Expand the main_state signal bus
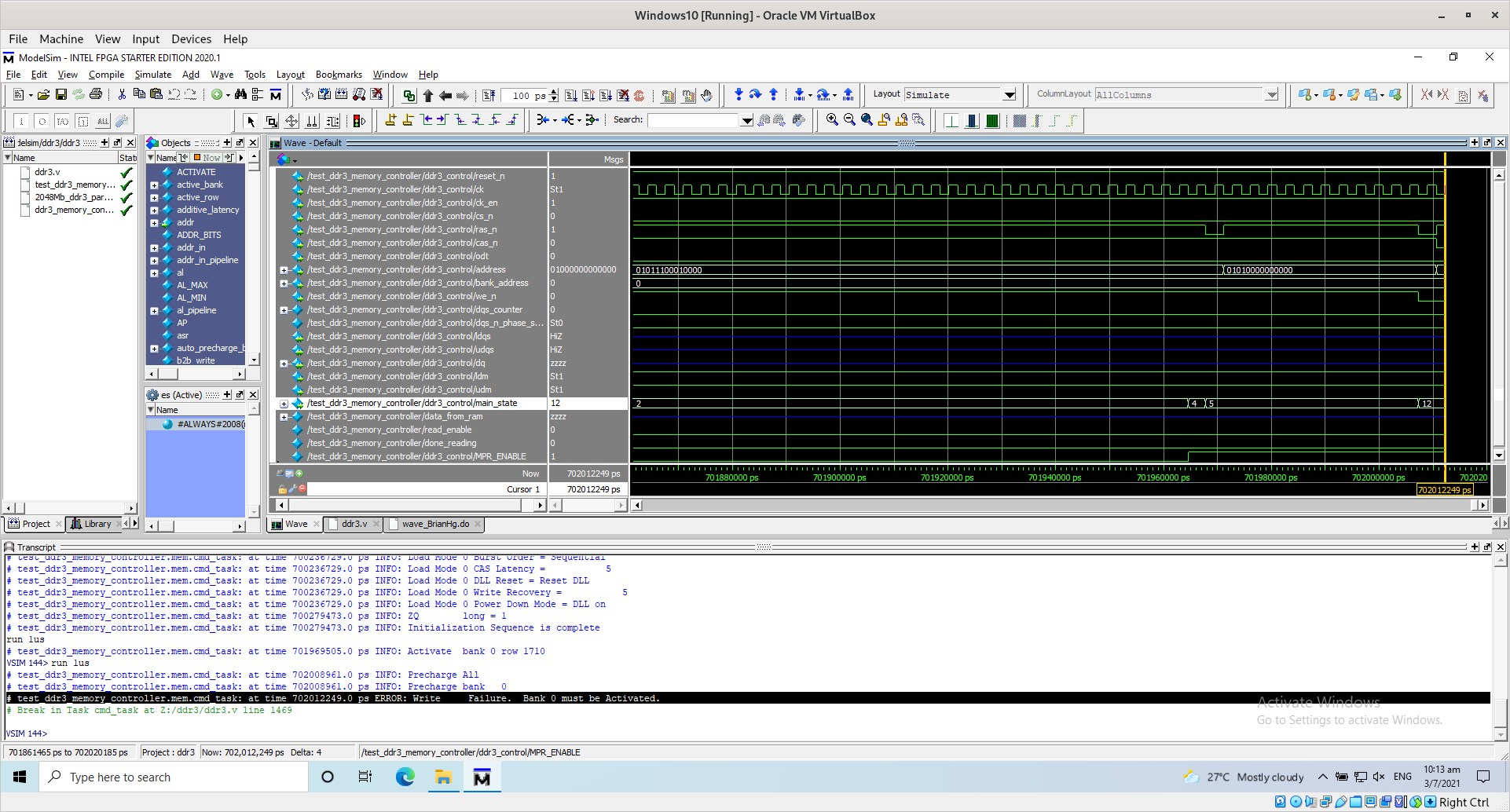The width and height of the screenshot is (1510, 812). coord(284,404)
